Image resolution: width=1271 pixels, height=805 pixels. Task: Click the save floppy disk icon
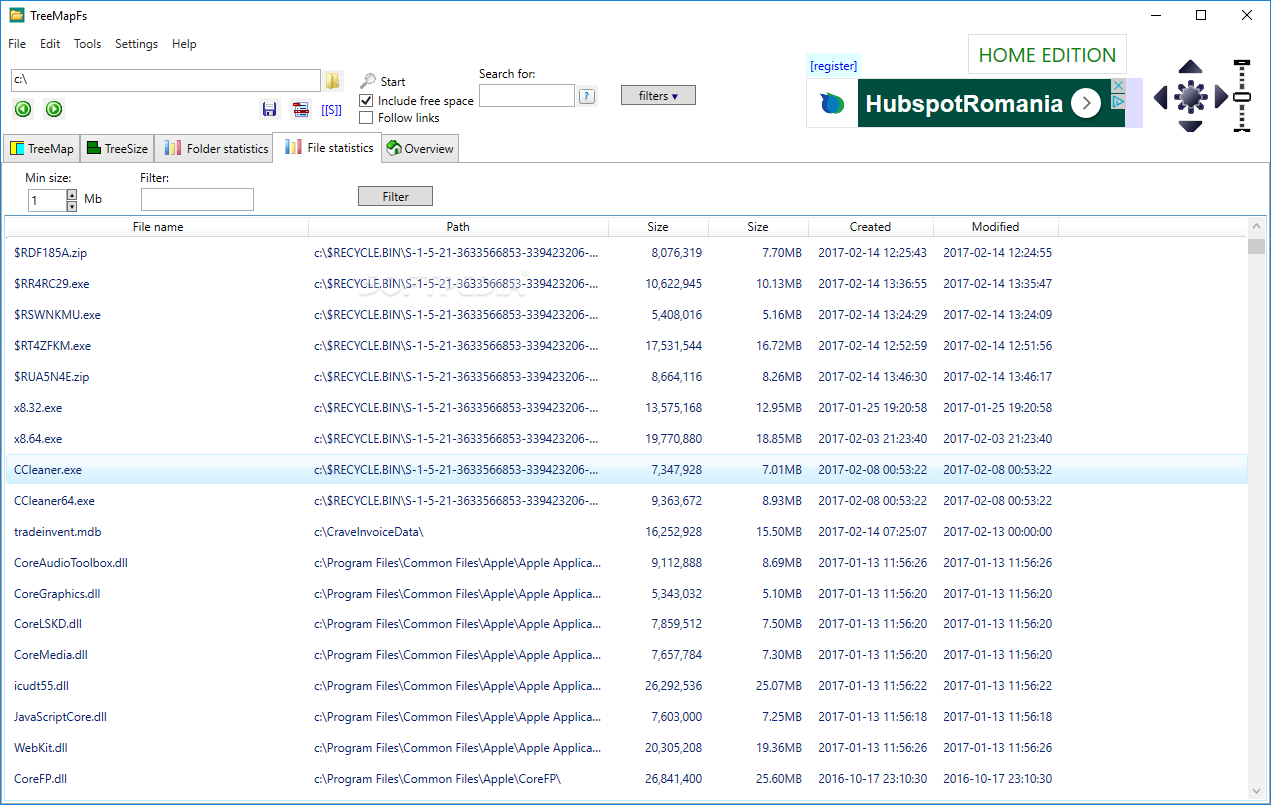269,109
